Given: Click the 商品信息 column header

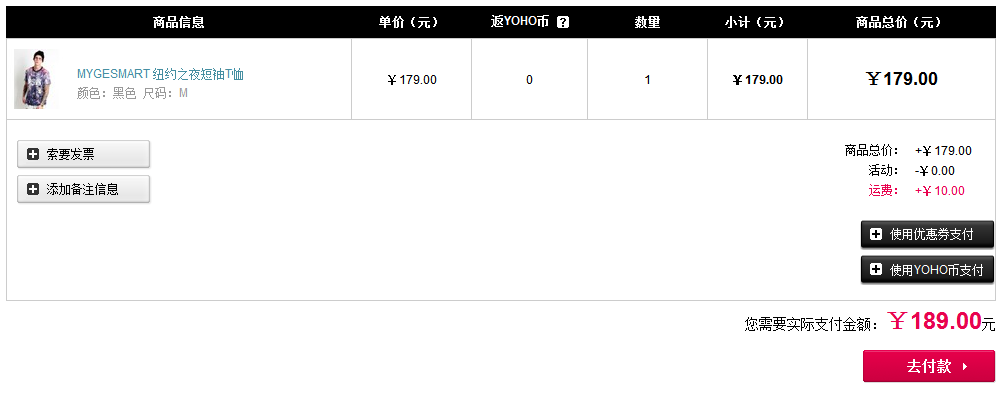Looking at the screenshot, I should click(179, 22).
